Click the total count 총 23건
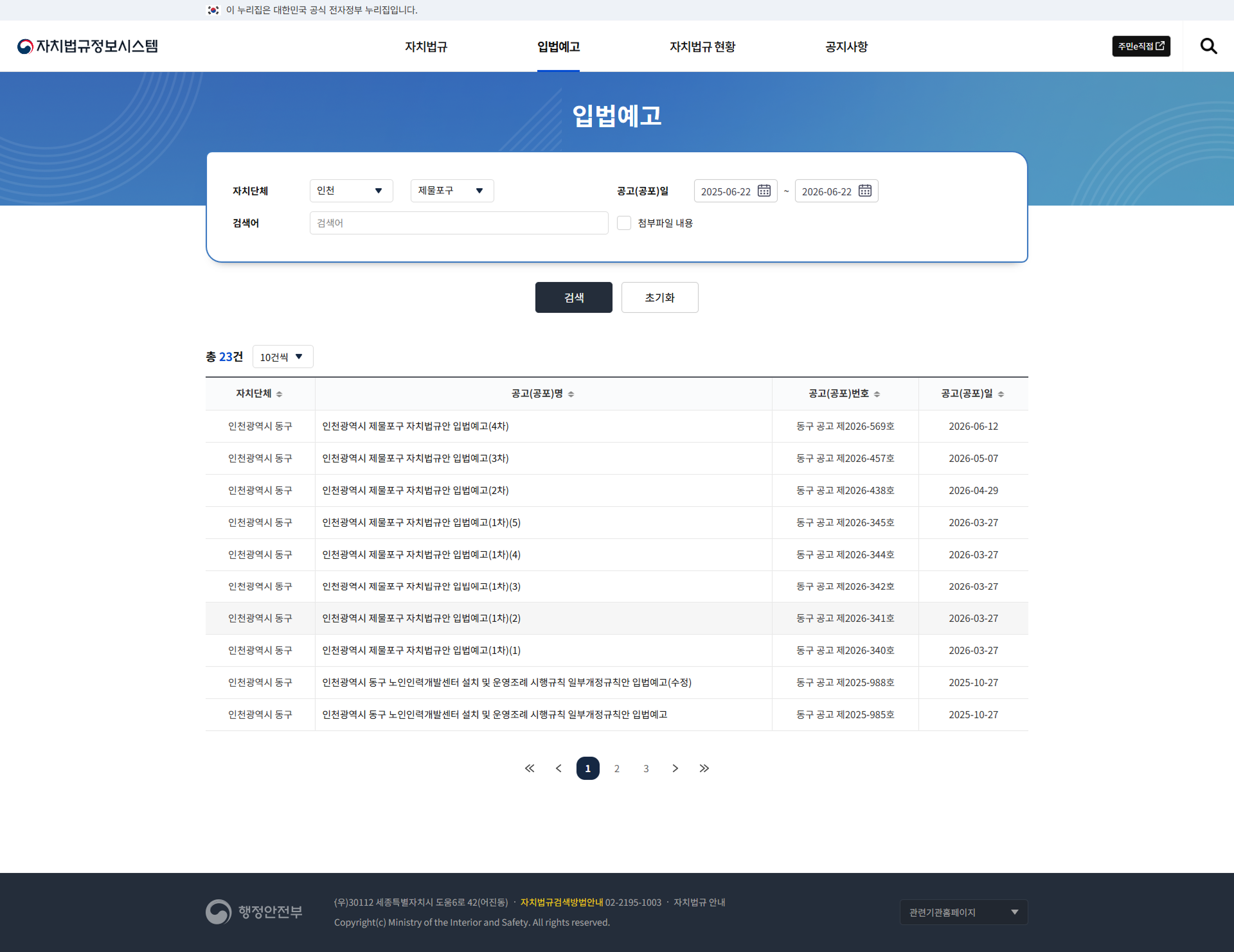Viewport: 1234px width, 952px height. tap(224, 357)
